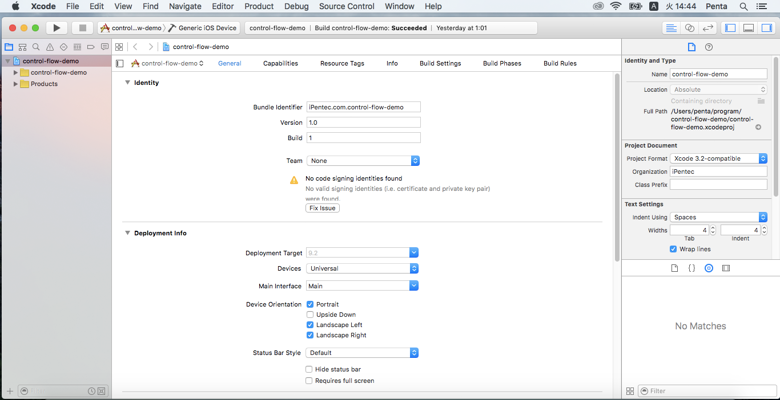Show the Project navigator folder icon
The height and width of the screenshot is (400, 780).
(x=8, y=47)
